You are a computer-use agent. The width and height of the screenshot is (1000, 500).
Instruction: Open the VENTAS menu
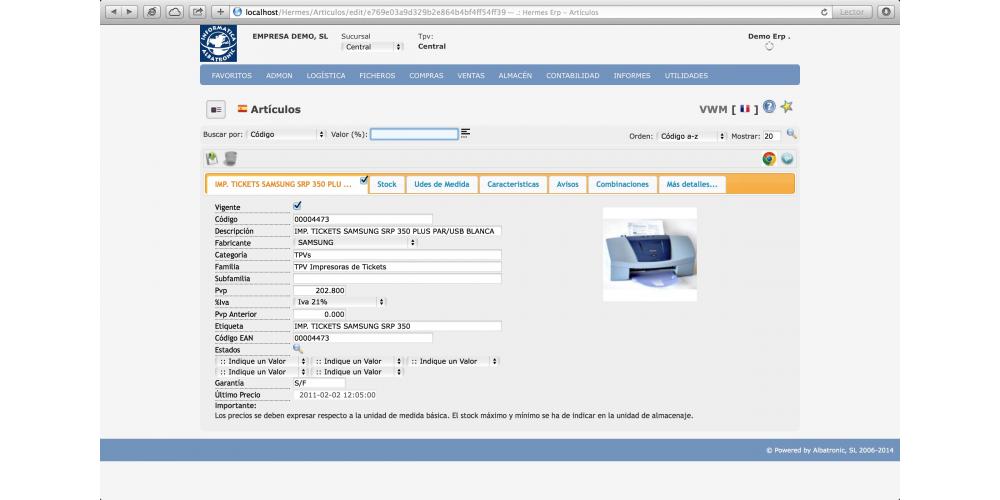coord(471,75)
